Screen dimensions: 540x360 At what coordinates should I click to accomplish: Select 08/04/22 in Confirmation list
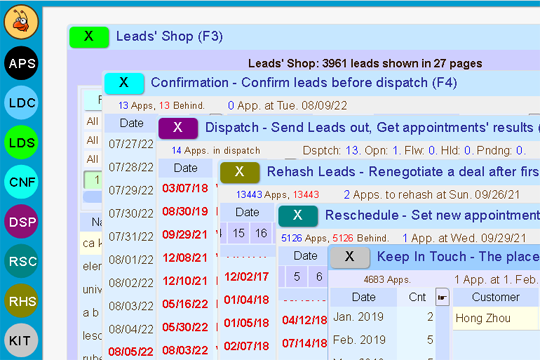point(131,329)
